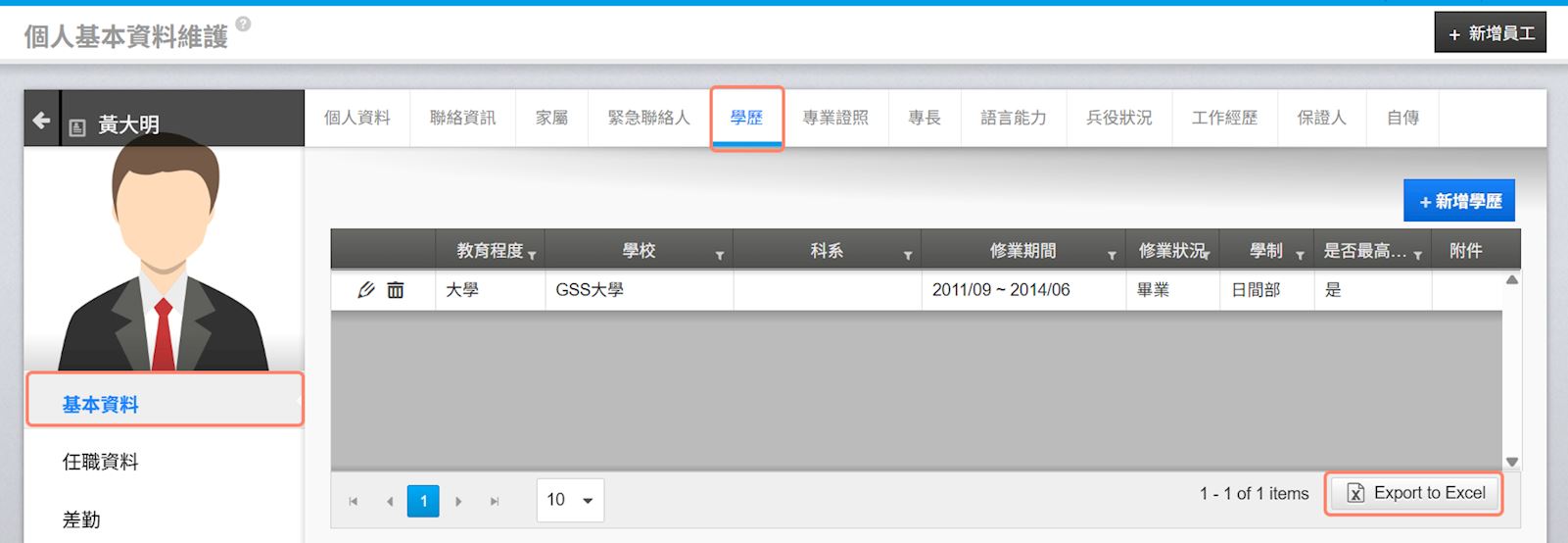The height and width of the screenshot is (543, 1568).
Task: Delete the GSS大學 record with trash icon
Action: click(x=396, y=290)
